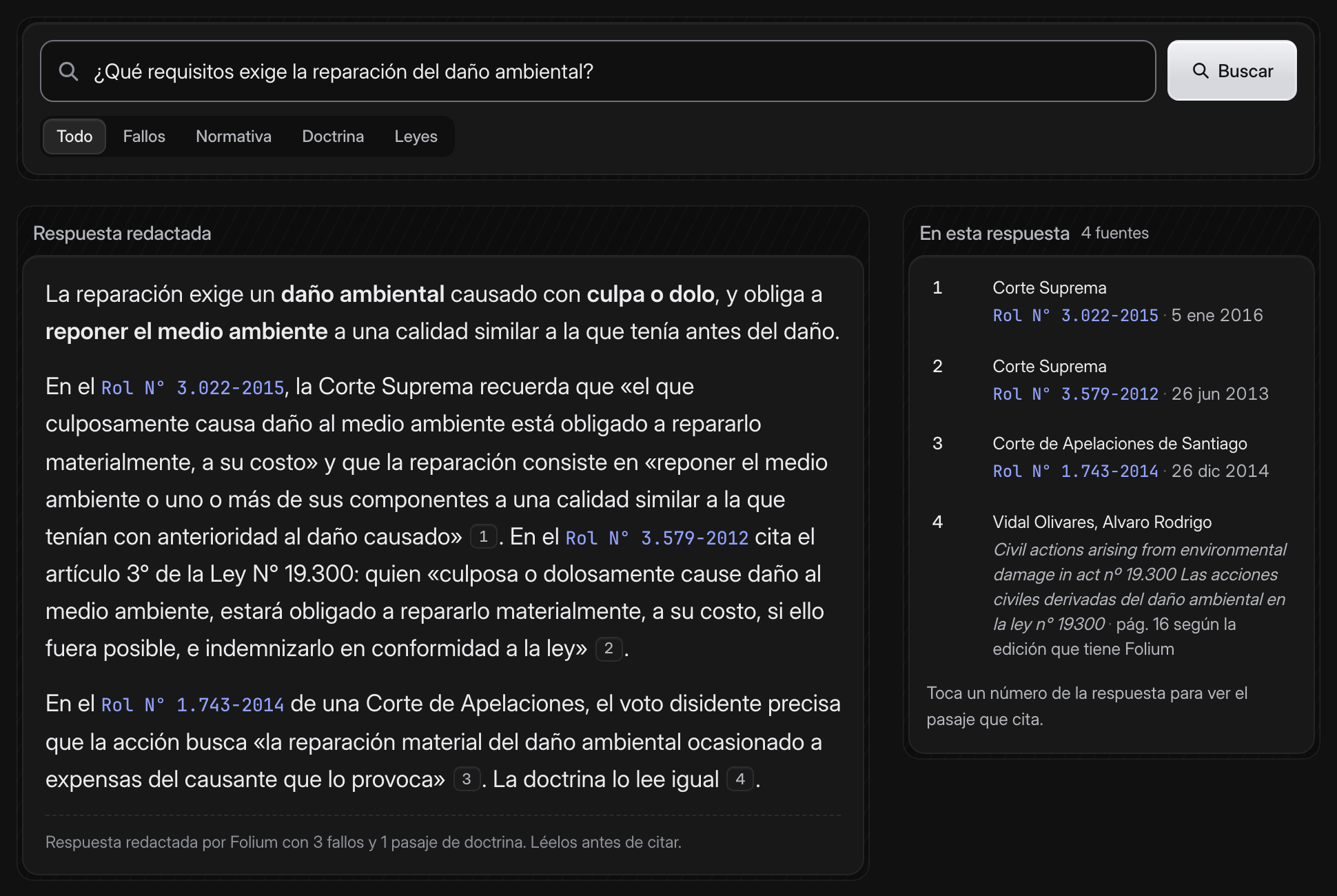
Task: Click the 'Respuesta redactada' panel heading
Action: (x=122, y=233)
